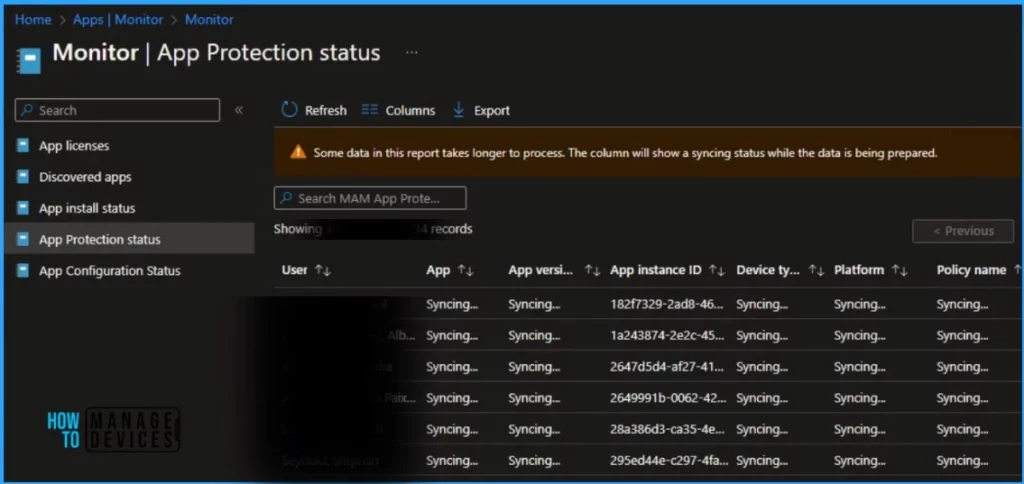The height and width of the screenshot is (484, 1024).
Task: Click the Monitor notebook icon beside title
Action: tap(29, 60)
